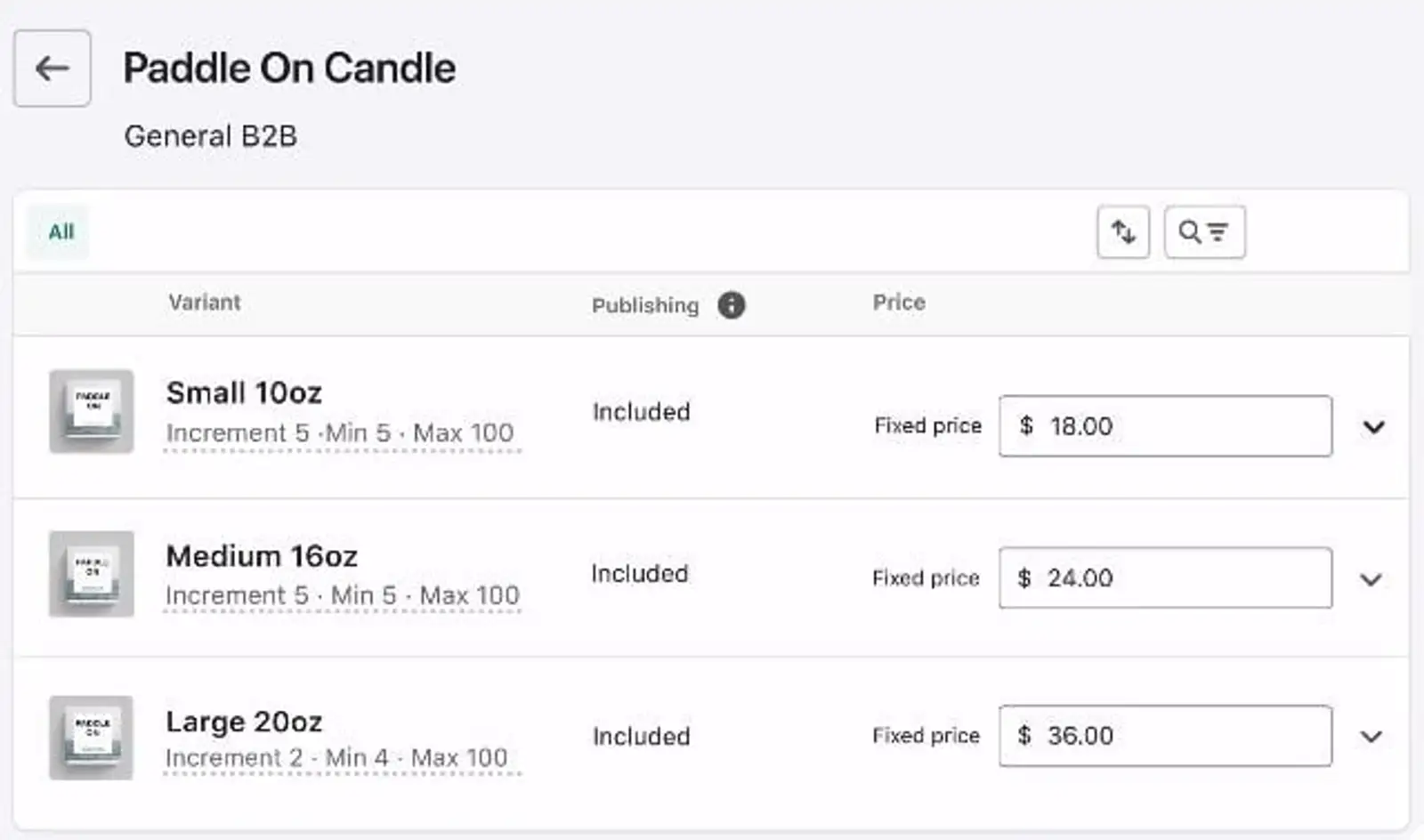Click the Price column header
This screenshot has width=1424, height=840.
click(x=898, y=303)
